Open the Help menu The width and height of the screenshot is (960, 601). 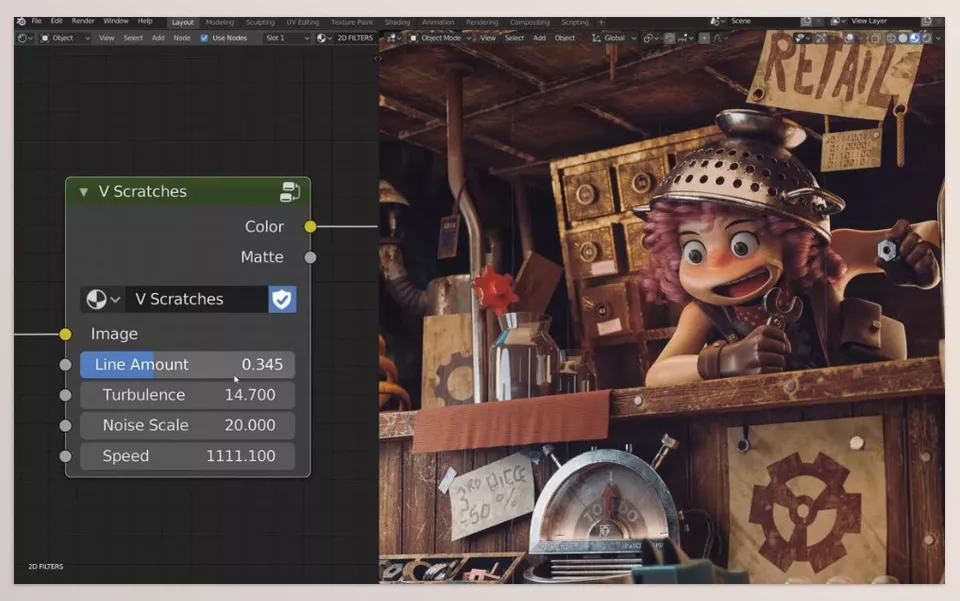click(145, 21)
